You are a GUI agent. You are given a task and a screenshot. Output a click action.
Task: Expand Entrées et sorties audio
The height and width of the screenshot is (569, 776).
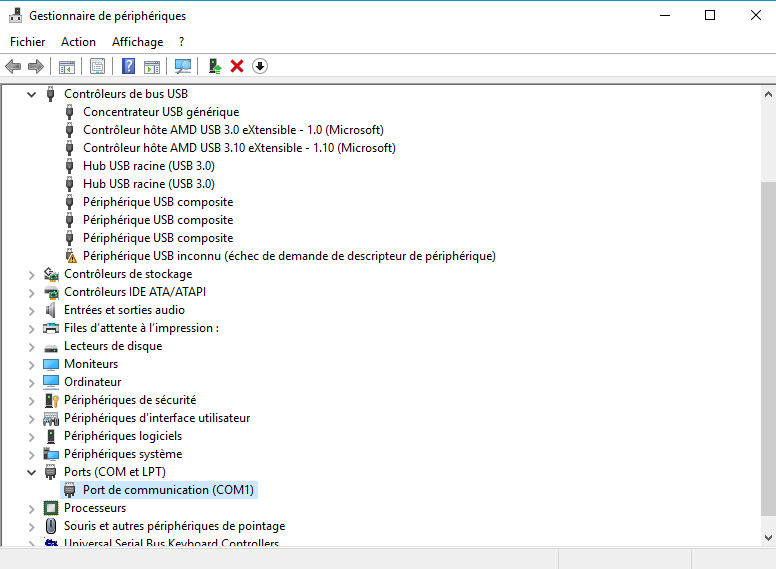(x=32, y=311)
